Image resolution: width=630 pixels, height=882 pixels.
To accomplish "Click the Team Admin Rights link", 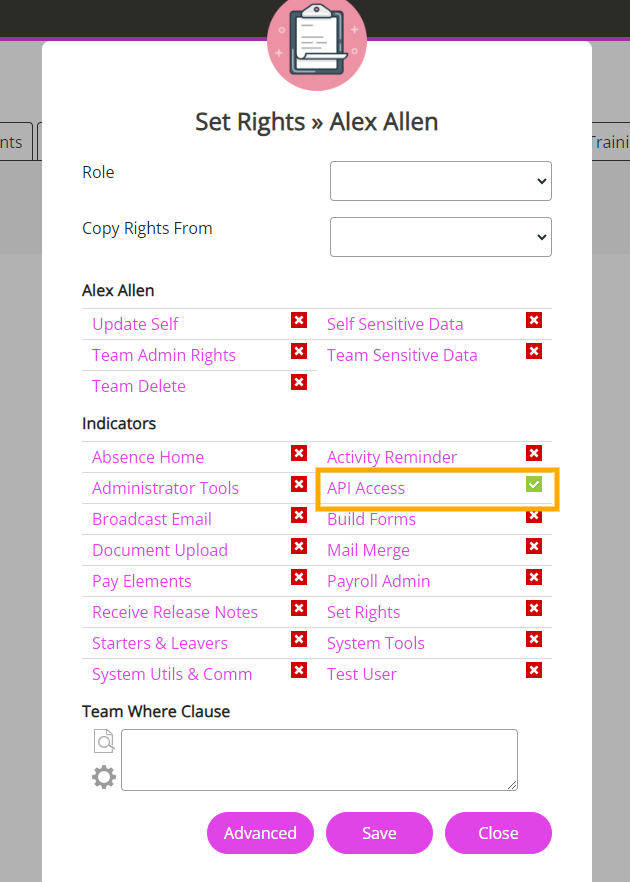I will coord(164,356).
